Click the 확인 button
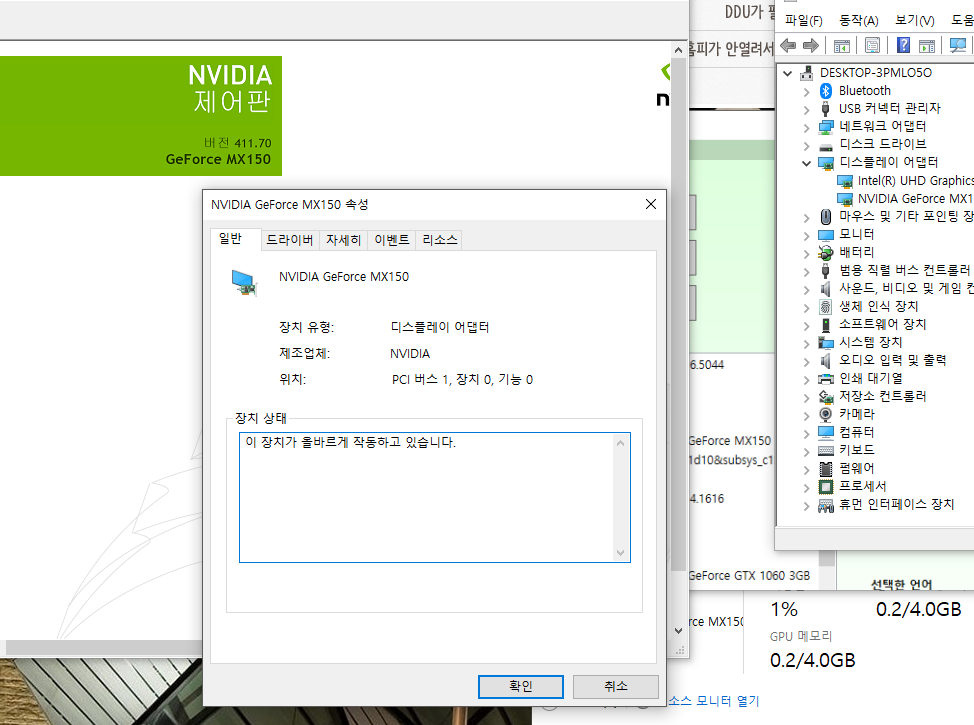The width and height of the screenshot is (974, 725). click(x=521, y=686)
